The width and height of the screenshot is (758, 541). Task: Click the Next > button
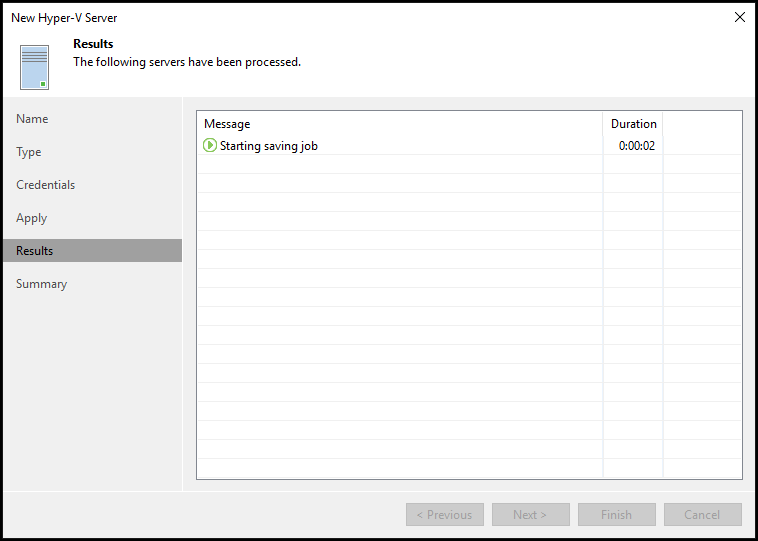(531, 514)
